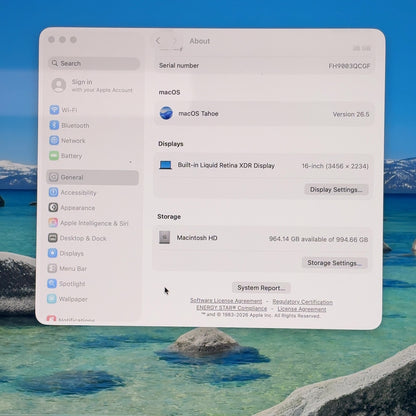
Task: Click the About title in the toolbar
Action: pyautogui.click(x=200, y=41)
